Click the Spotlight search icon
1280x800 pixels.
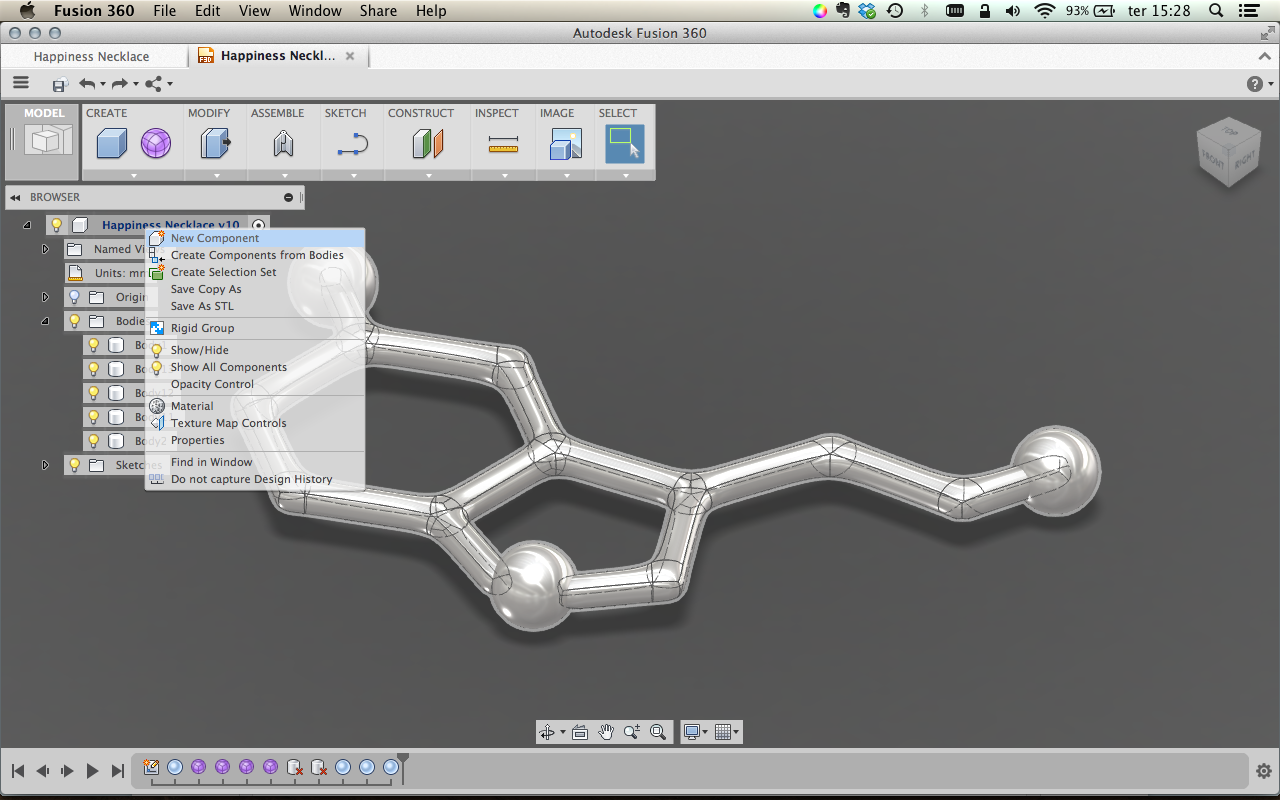(x=1216, y=11)
